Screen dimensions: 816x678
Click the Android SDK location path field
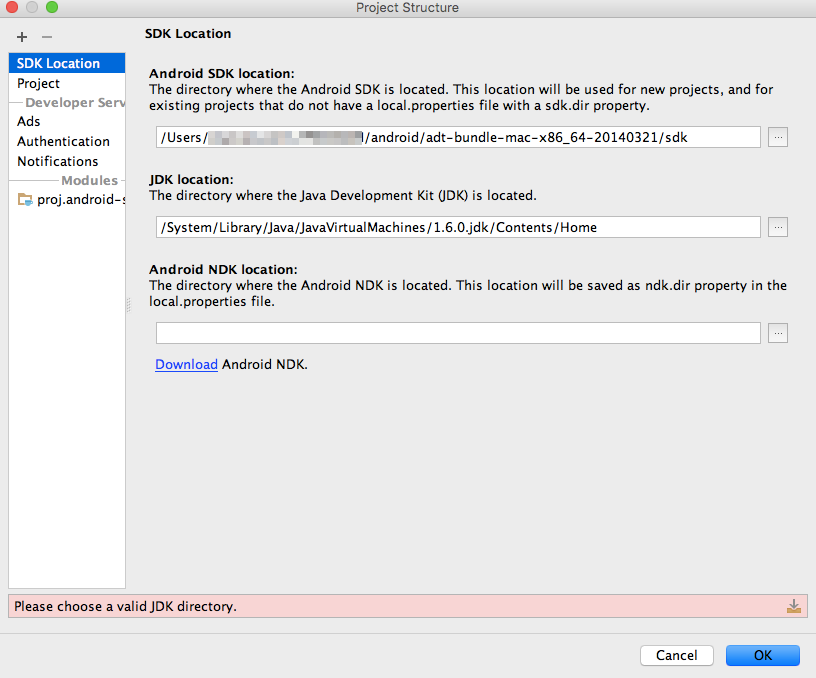tap(458, 137)
